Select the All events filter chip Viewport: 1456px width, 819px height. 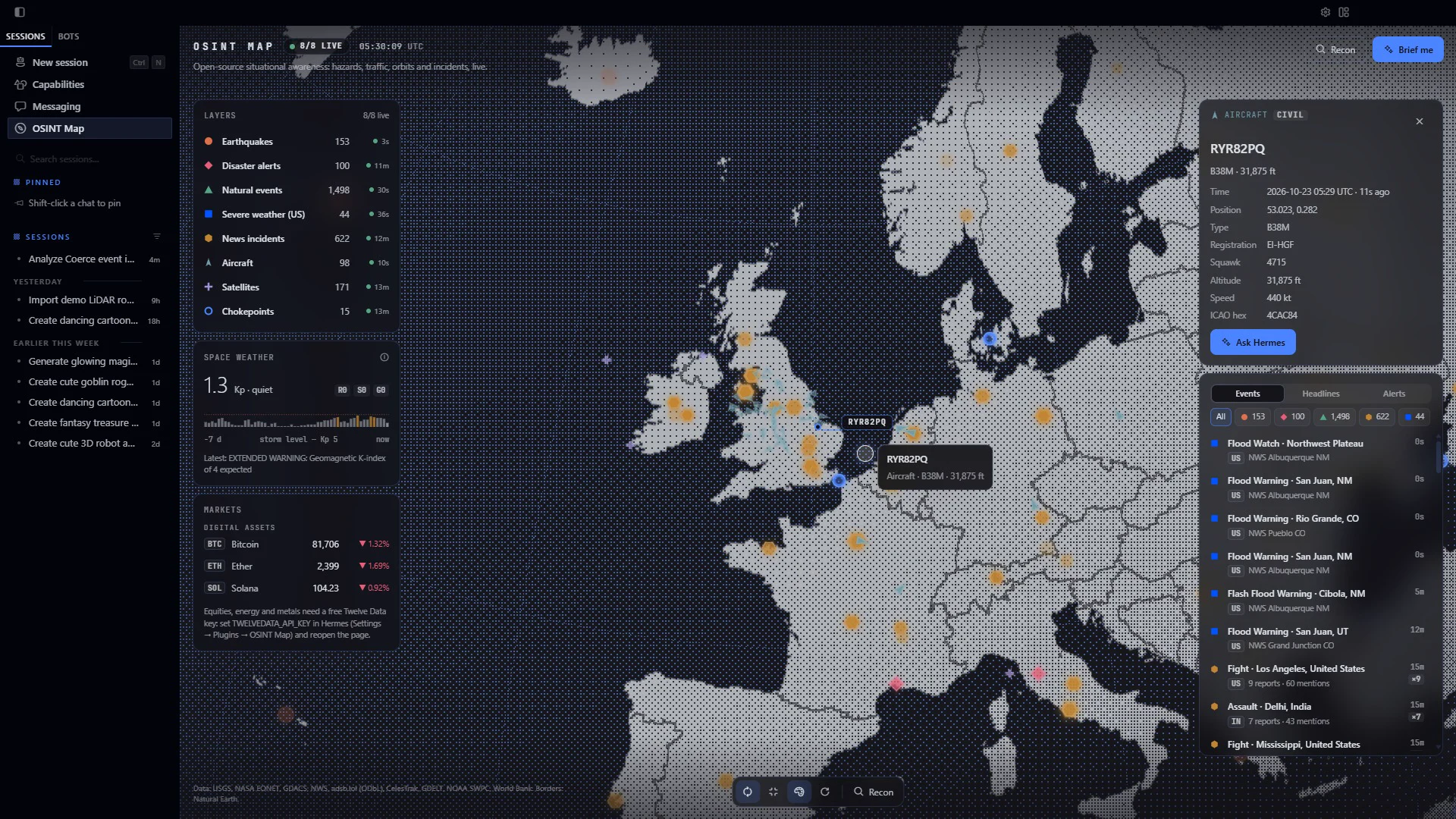(1220, 416)
